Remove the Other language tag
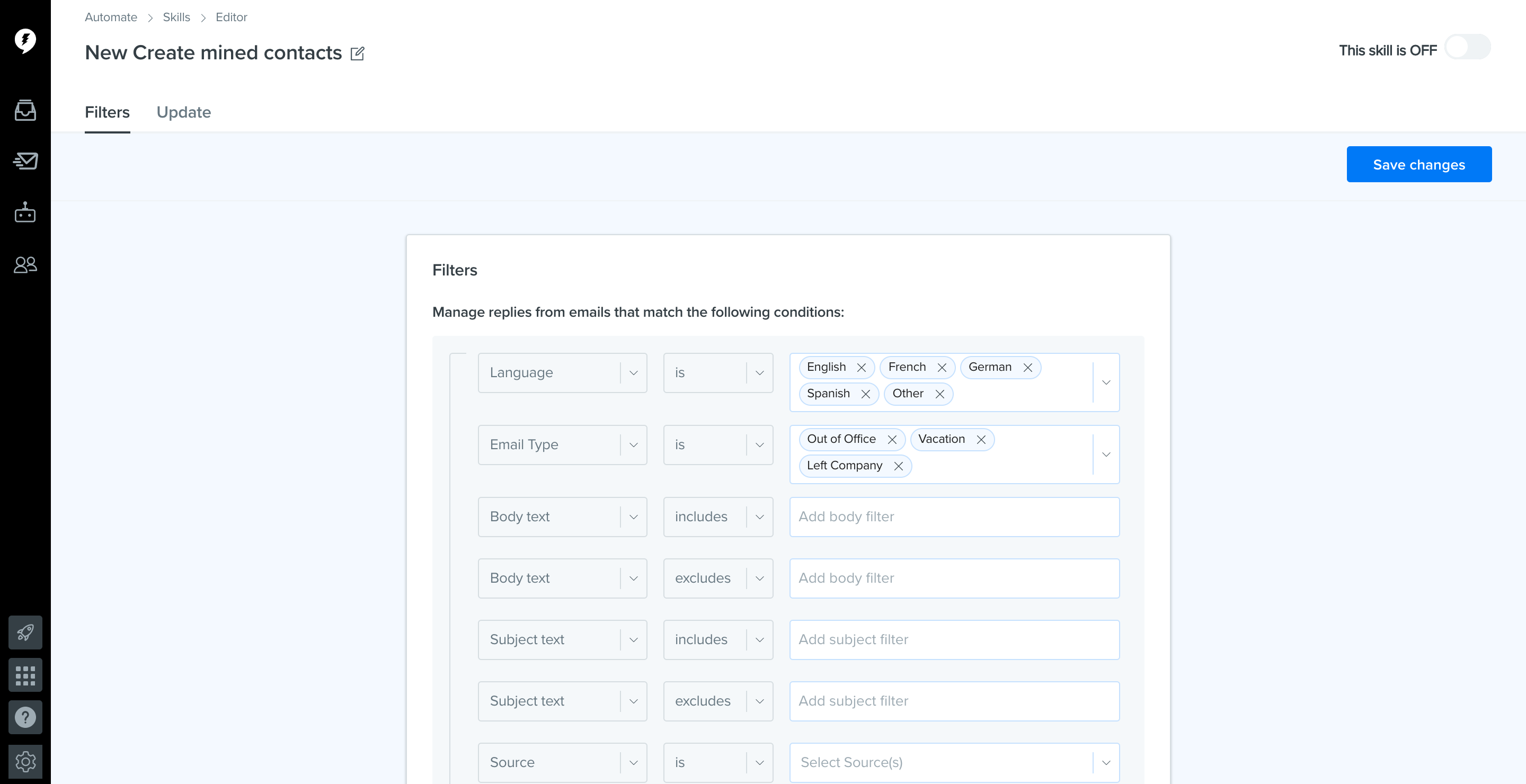 tap(939, 394)
